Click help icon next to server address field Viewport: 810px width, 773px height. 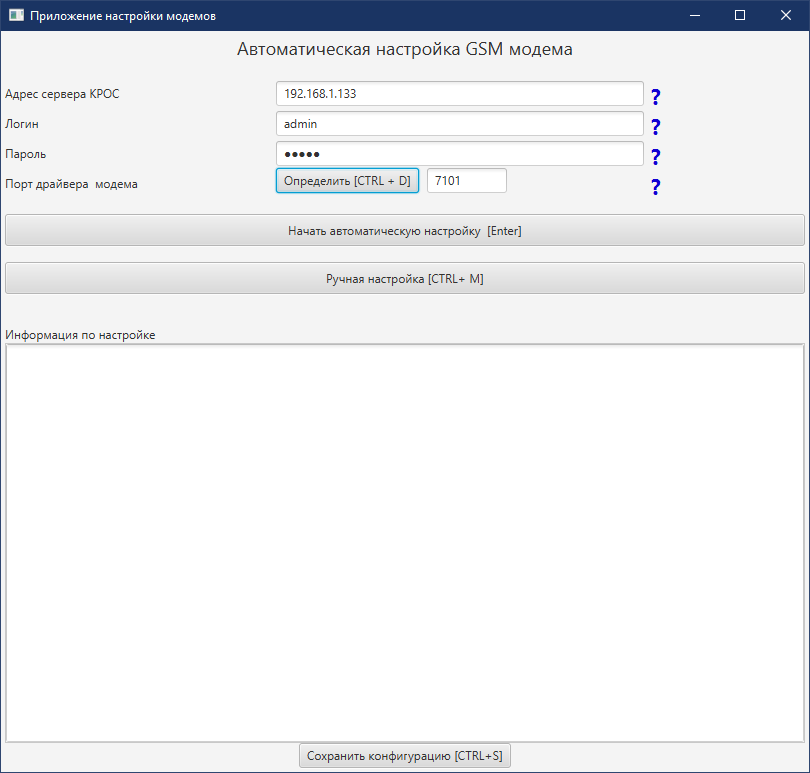coord(656,97)
